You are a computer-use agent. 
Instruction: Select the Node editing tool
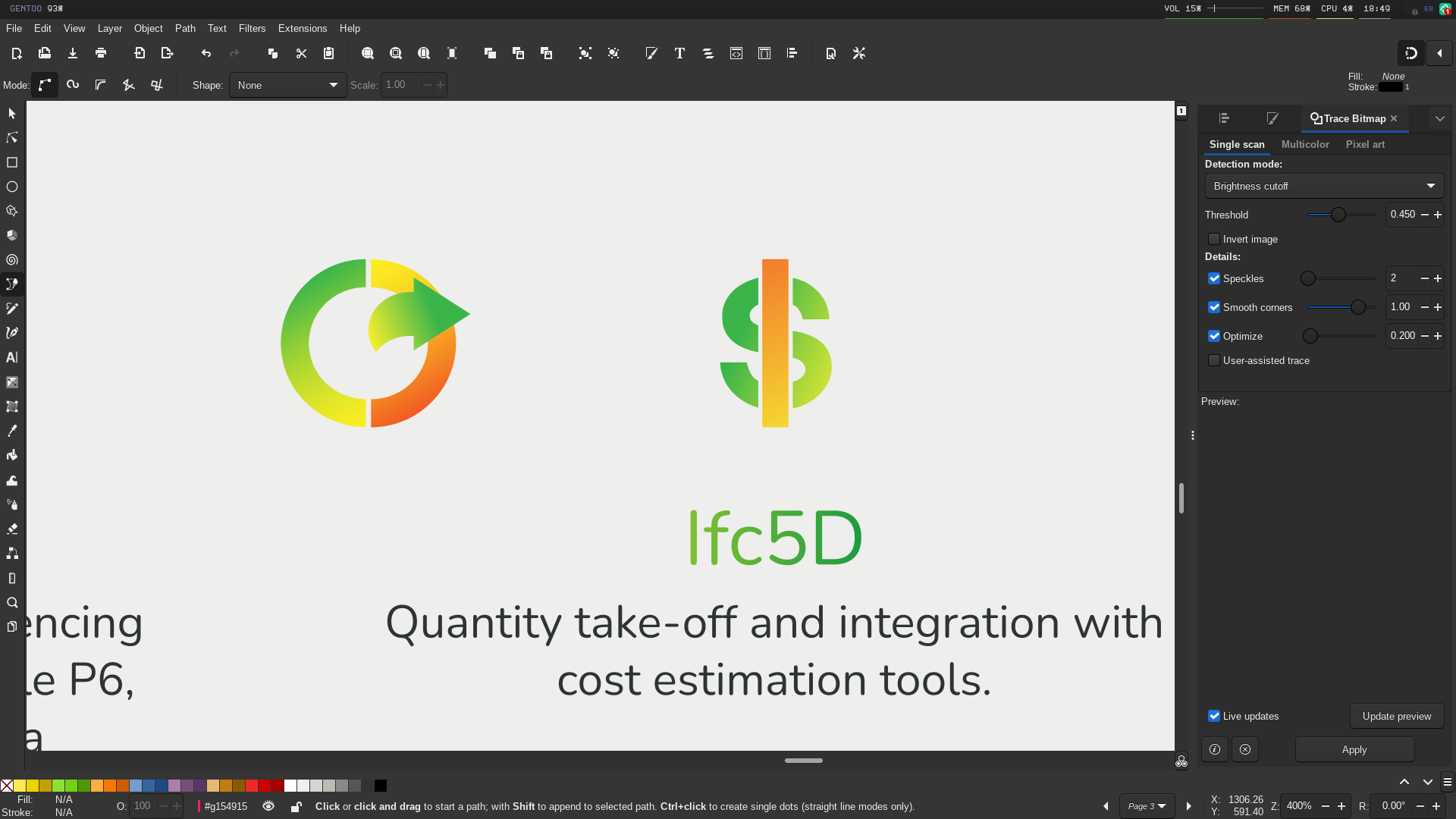coord(12,138)
